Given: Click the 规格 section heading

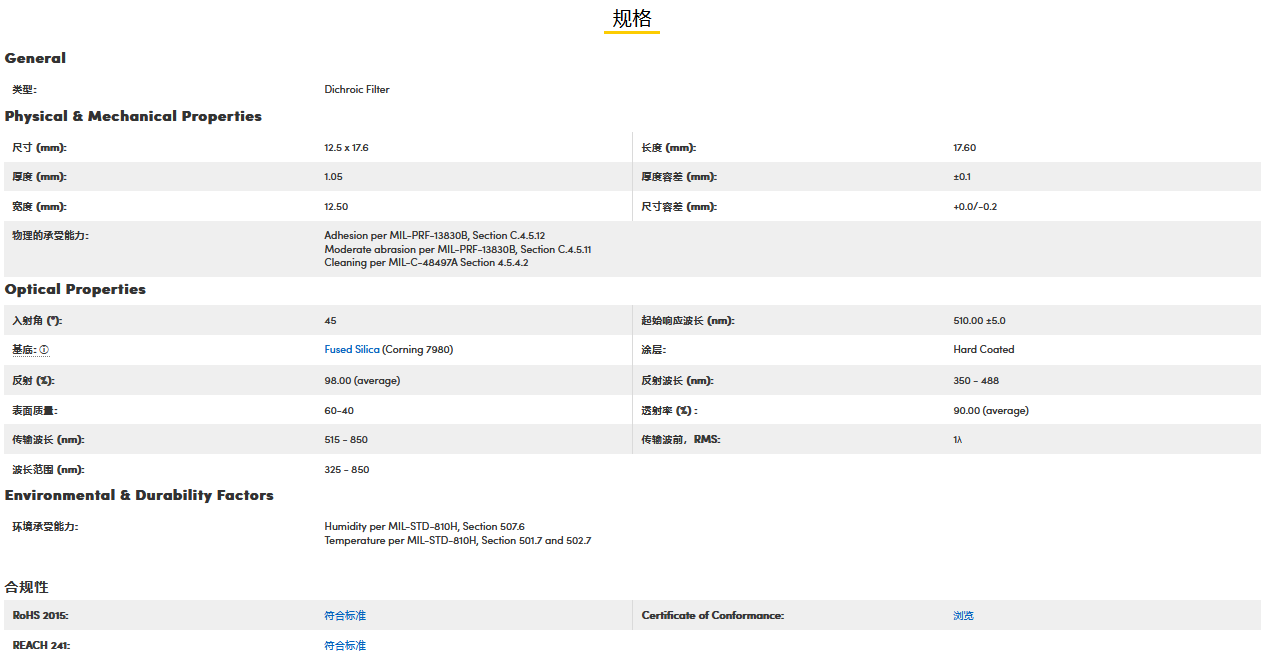Looking at the screenshot, I should point(631,19).
